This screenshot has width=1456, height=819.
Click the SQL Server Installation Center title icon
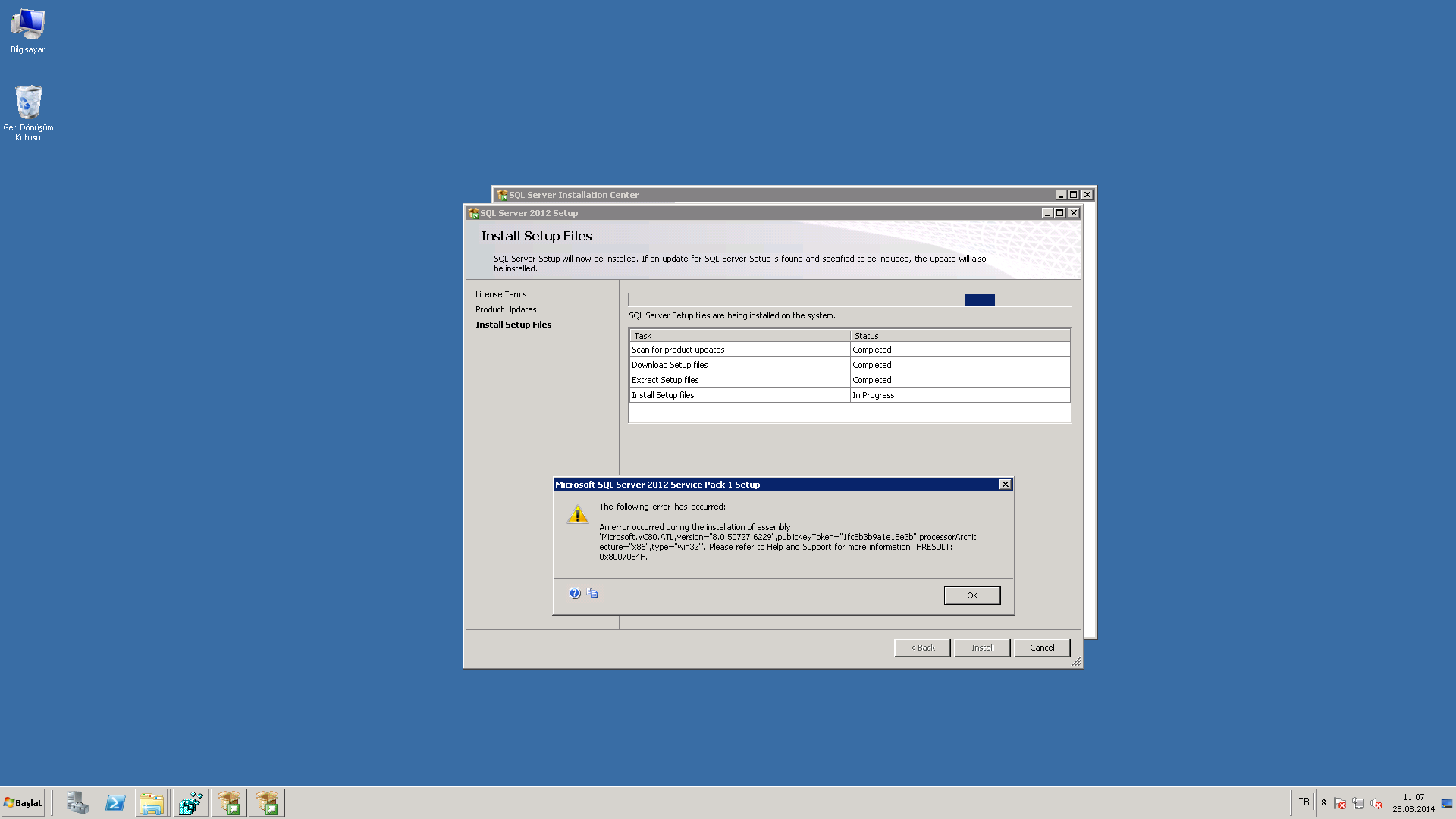tap(502, 195)
